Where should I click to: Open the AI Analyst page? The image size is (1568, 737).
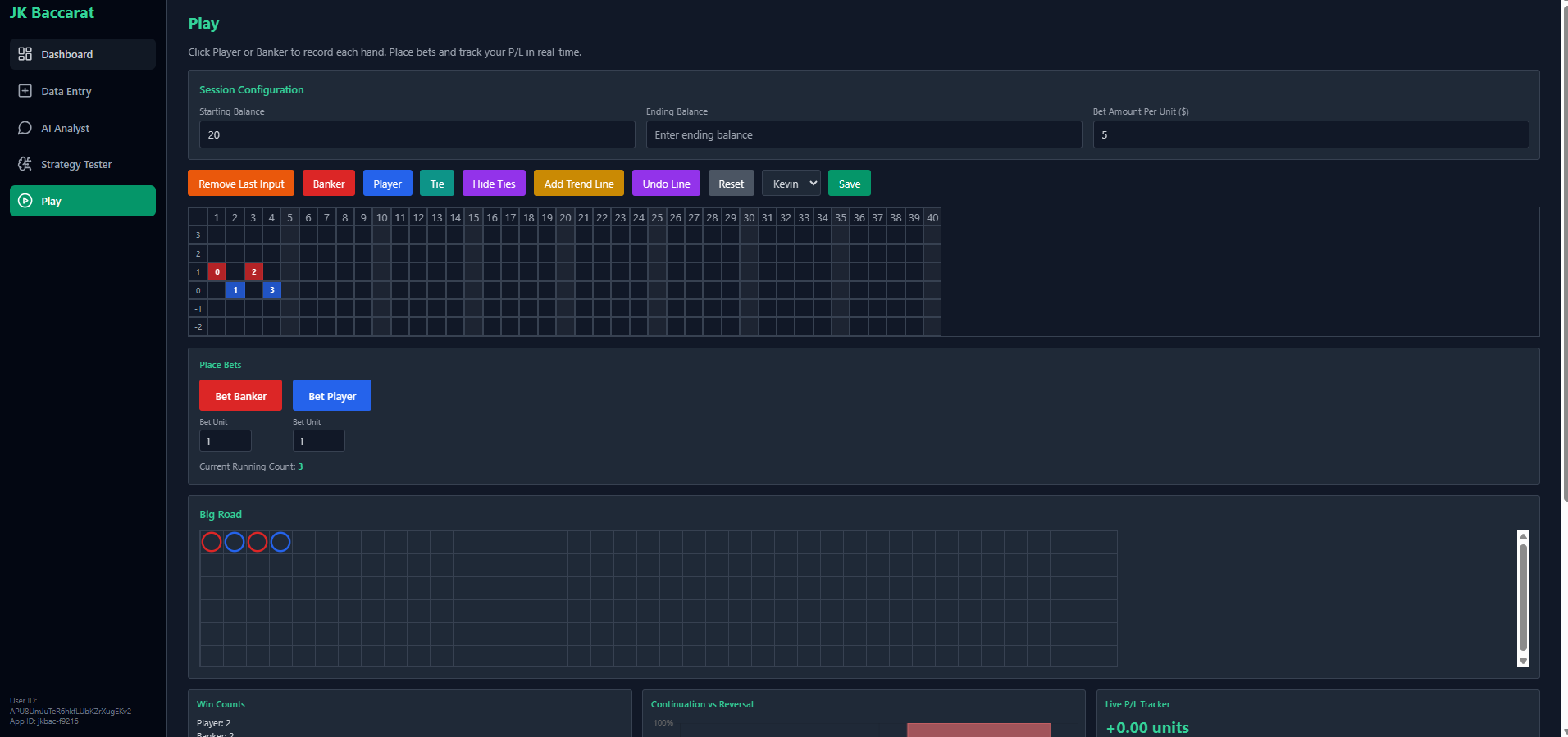[x=83, y=128]
